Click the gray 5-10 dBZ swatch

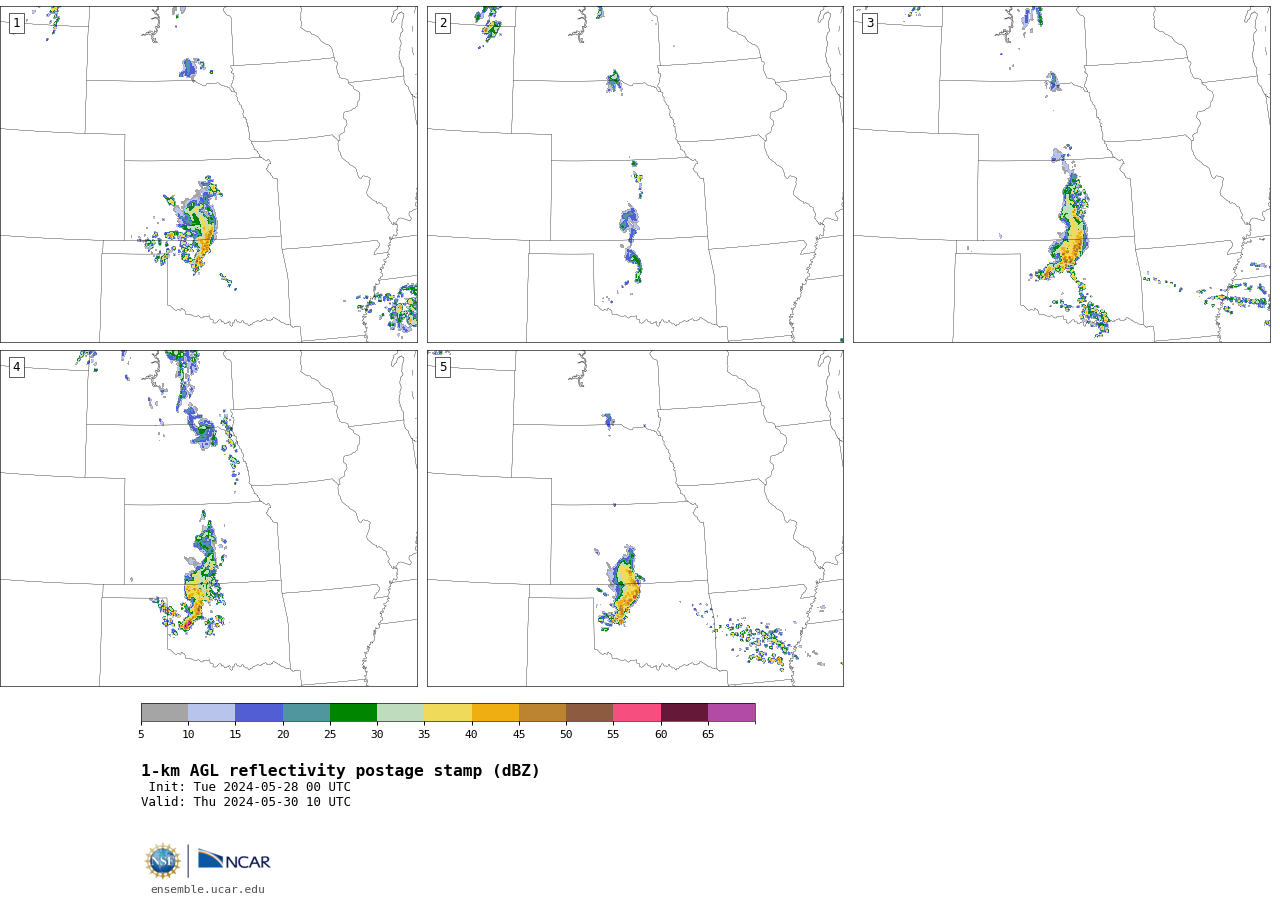click(164, 713)
